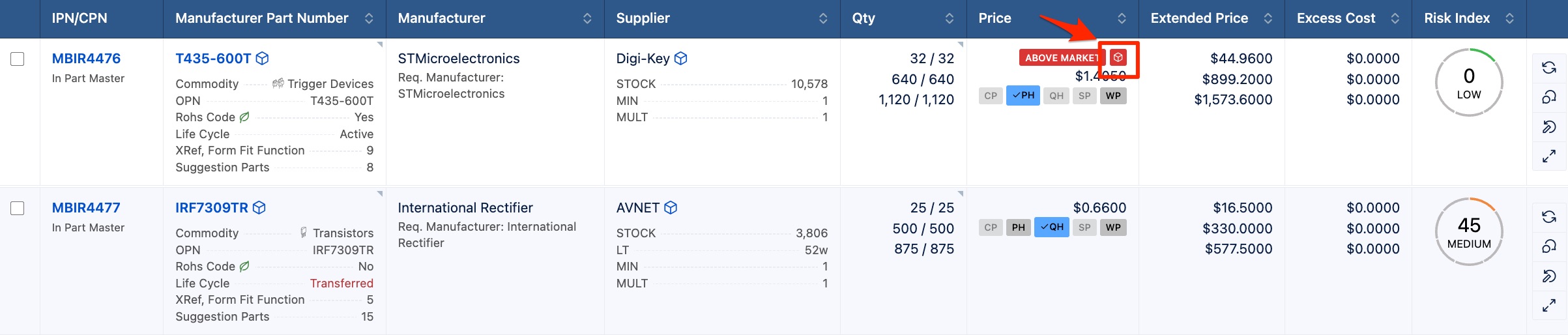Sort by Manufacturer Part Number column
The height and width of the screenshot is (335, 1568).
(369, 18)
